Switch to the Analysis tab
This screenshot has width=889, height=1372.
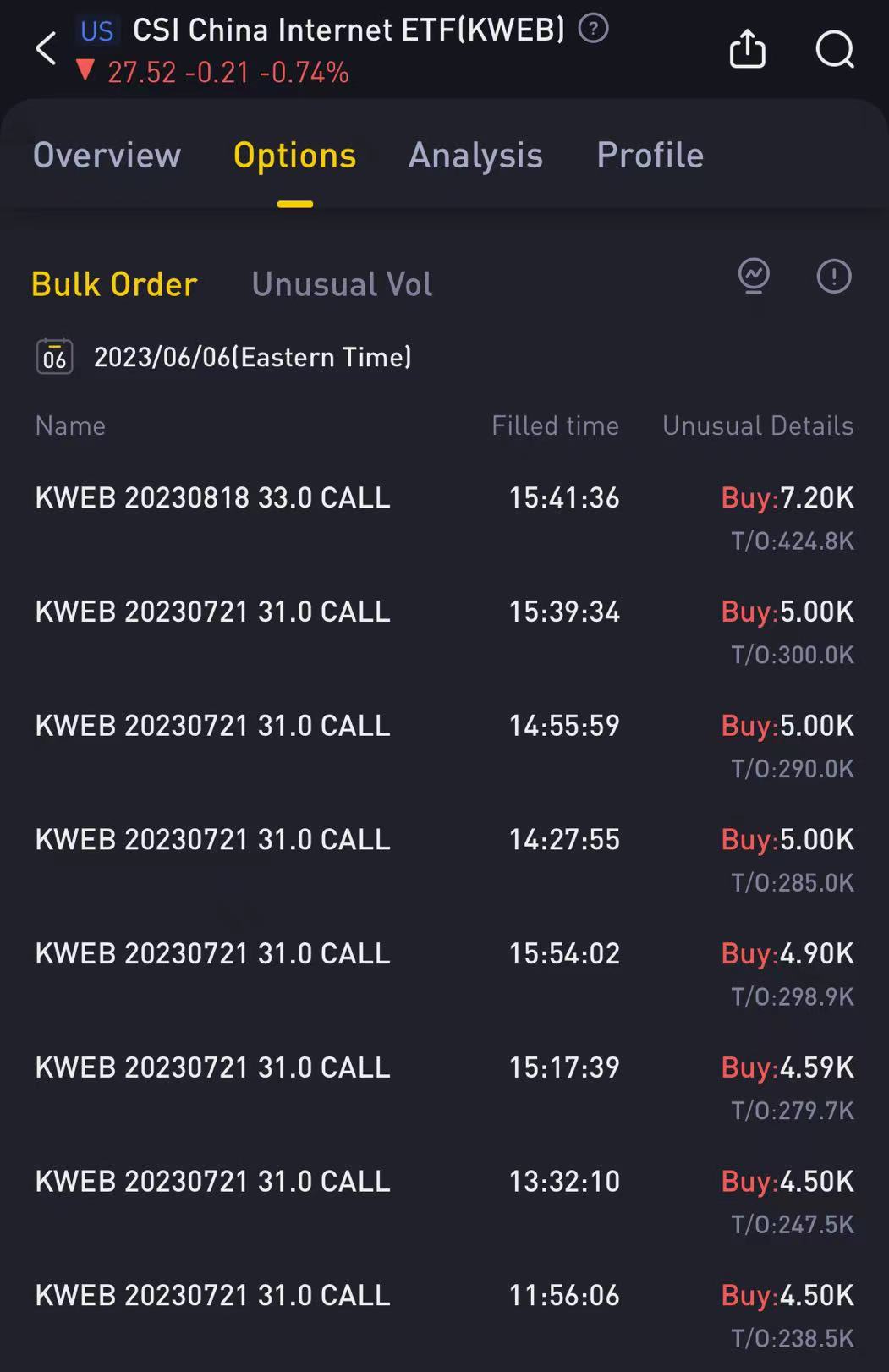pyautogui.click(x=475, y=156)
